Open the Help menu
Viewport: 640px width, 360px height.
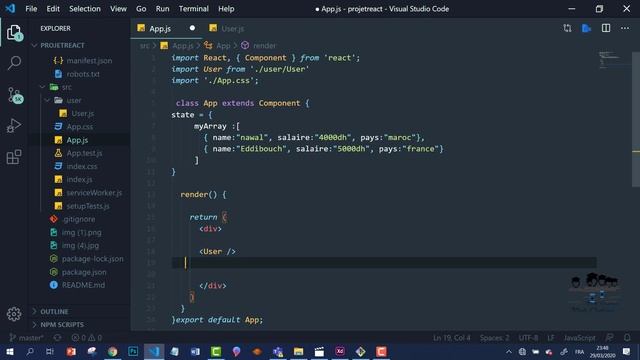[x=226, y=9]
